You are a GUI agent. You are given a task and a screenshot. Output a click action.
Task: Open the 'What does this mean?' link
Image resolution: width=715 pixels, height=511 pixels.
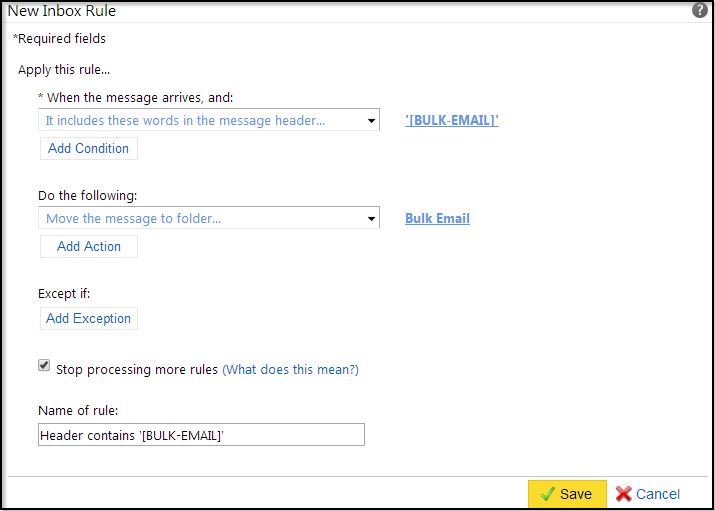[290, 370]
